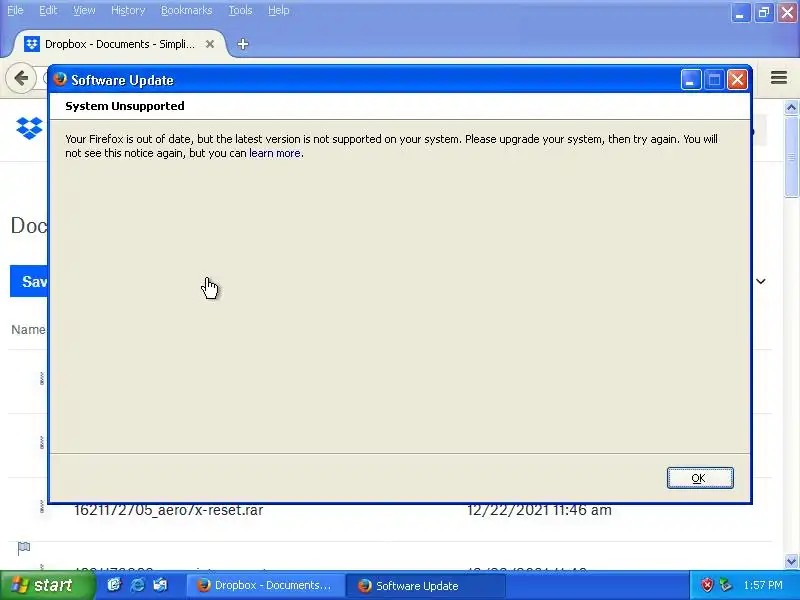This screenshot has width=800, height=600.
Task: Open the Bookmarks menu
Action: coord(186,10)
